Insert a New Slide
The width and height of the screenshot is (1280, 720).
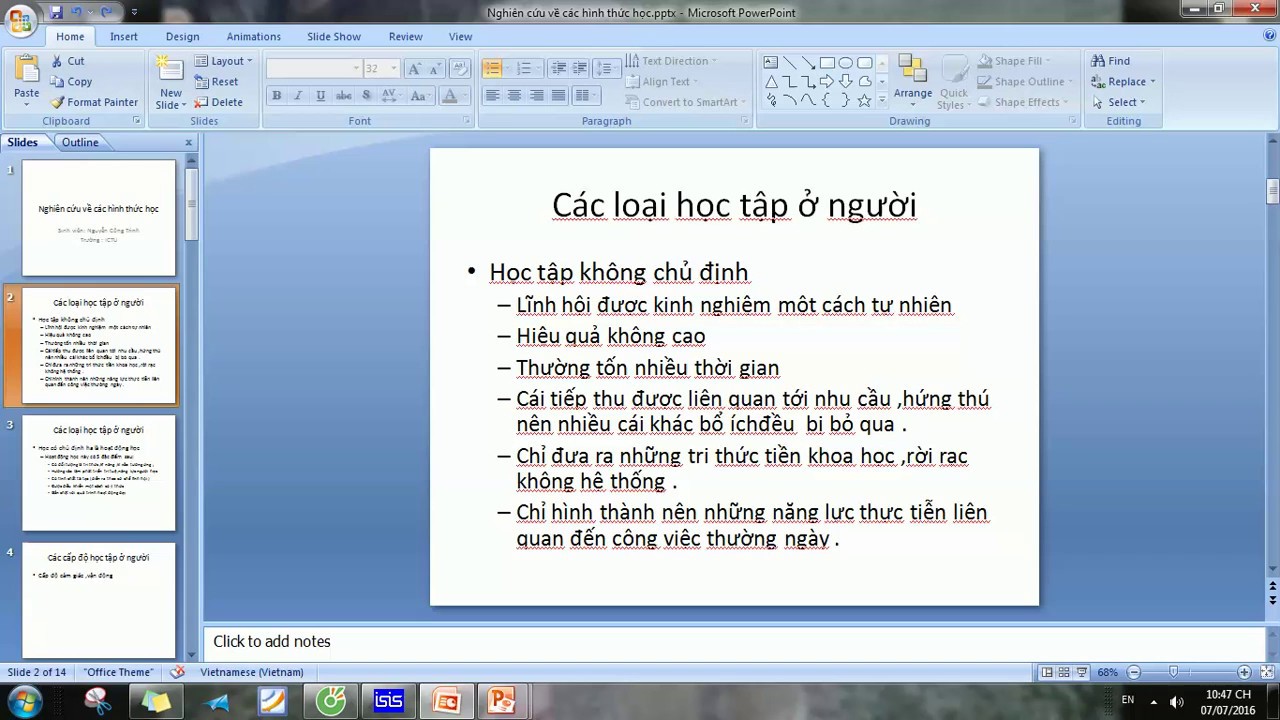coord(171,82)
